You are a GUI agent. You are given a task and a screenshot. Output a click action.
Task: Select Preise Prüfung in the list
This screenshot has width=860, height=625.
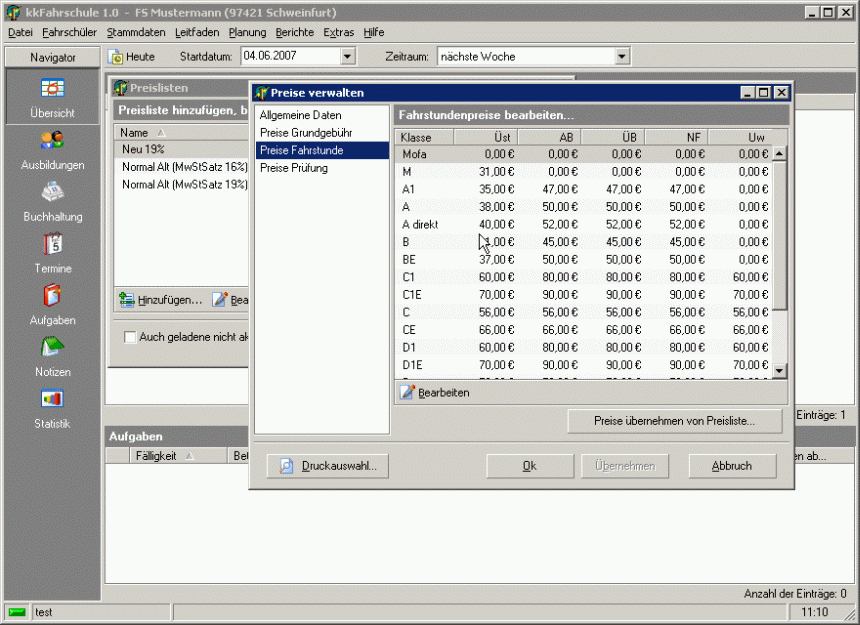293,168
